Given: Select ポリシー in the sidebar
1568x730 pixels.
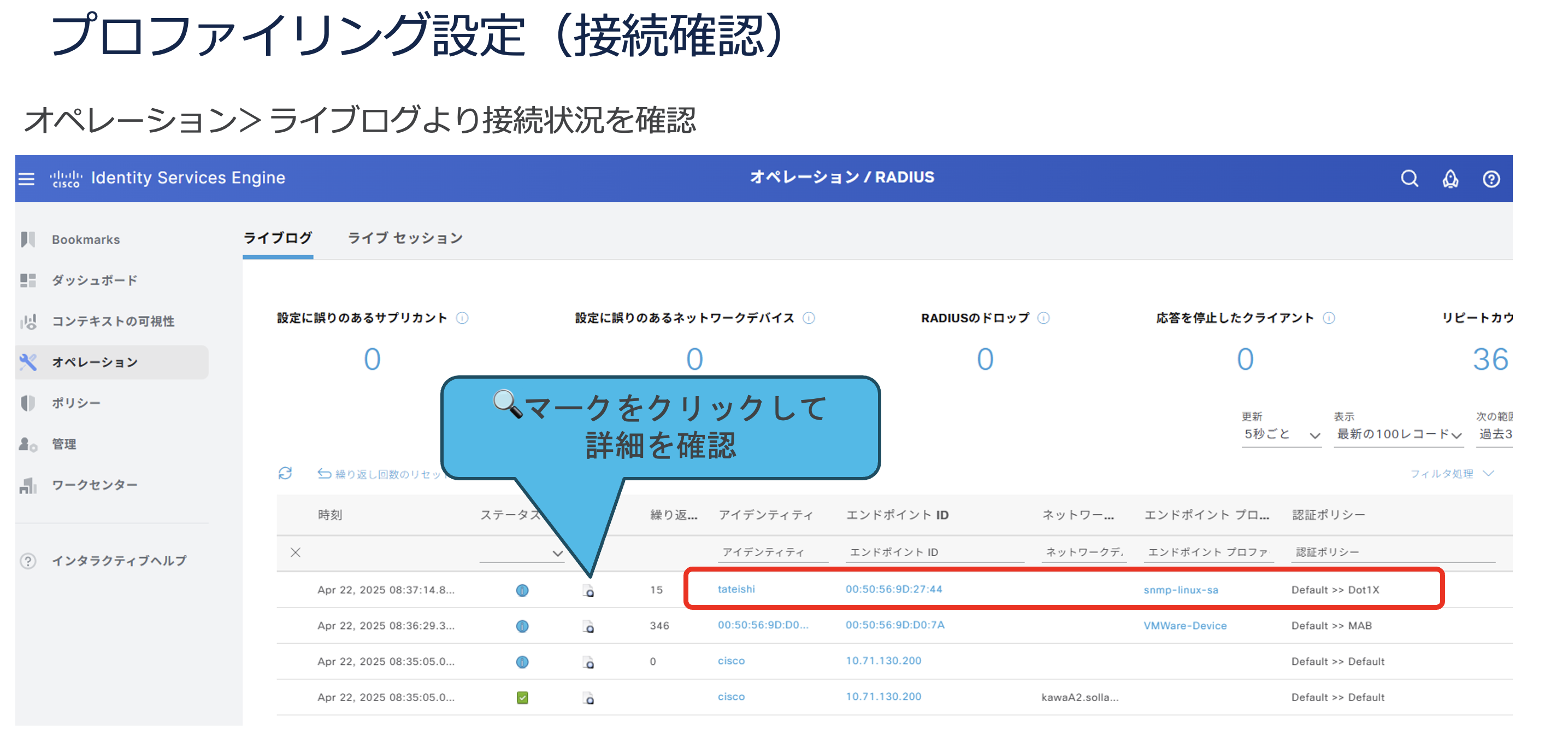Looking at the screenshot, I should tap(76, 403).
